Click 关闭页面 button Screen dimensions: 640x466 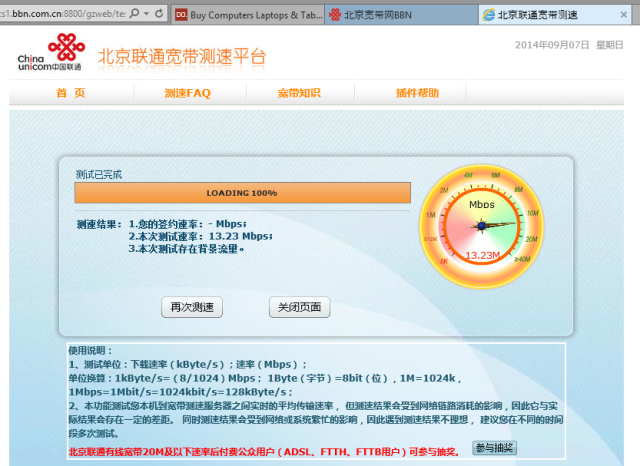point(300,307)
